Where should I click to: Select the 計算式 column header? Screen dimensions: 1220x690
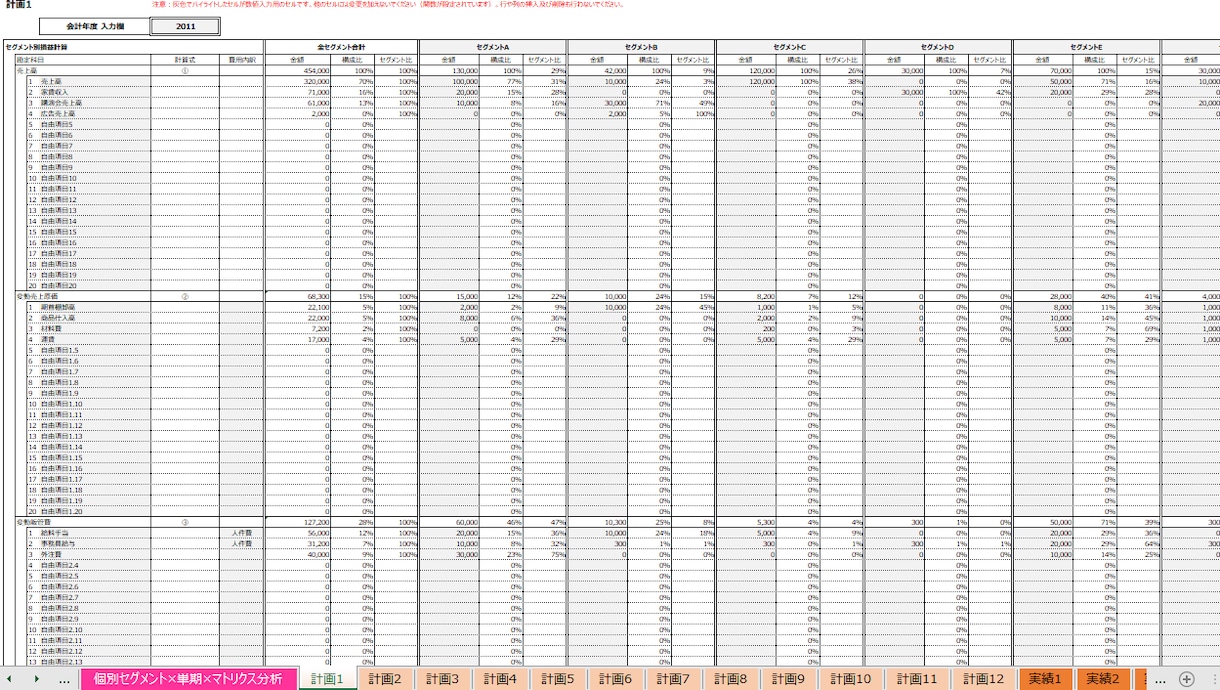[x=185, y=60]
